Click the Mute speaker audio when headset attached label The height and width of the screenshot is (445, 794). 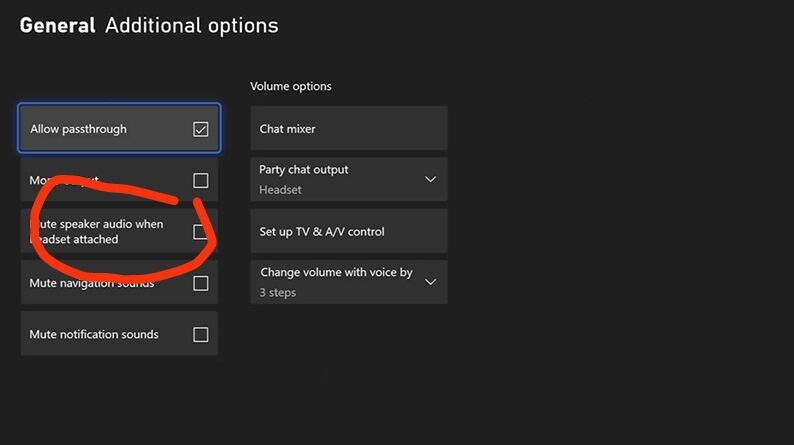point(96,232)
